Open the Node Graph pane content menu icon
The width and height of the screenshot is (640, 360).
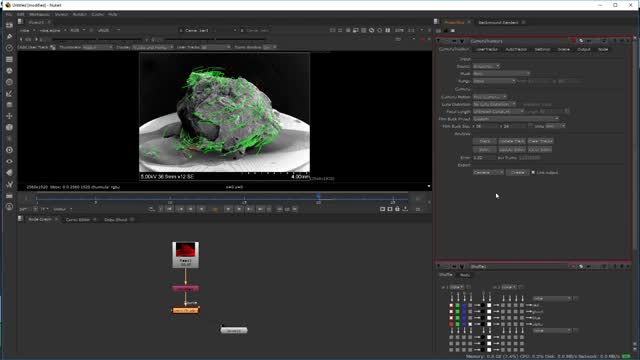click(x=20, y=219)
